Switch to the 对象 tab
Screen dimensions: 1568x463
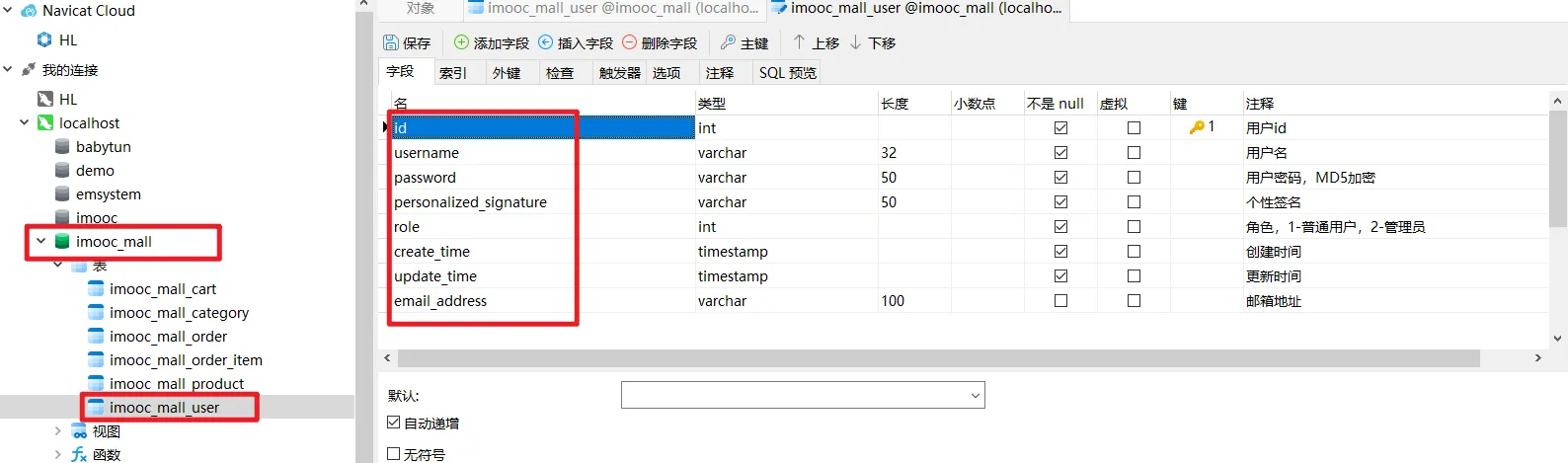pyautogui.click(x=421, y=8)
